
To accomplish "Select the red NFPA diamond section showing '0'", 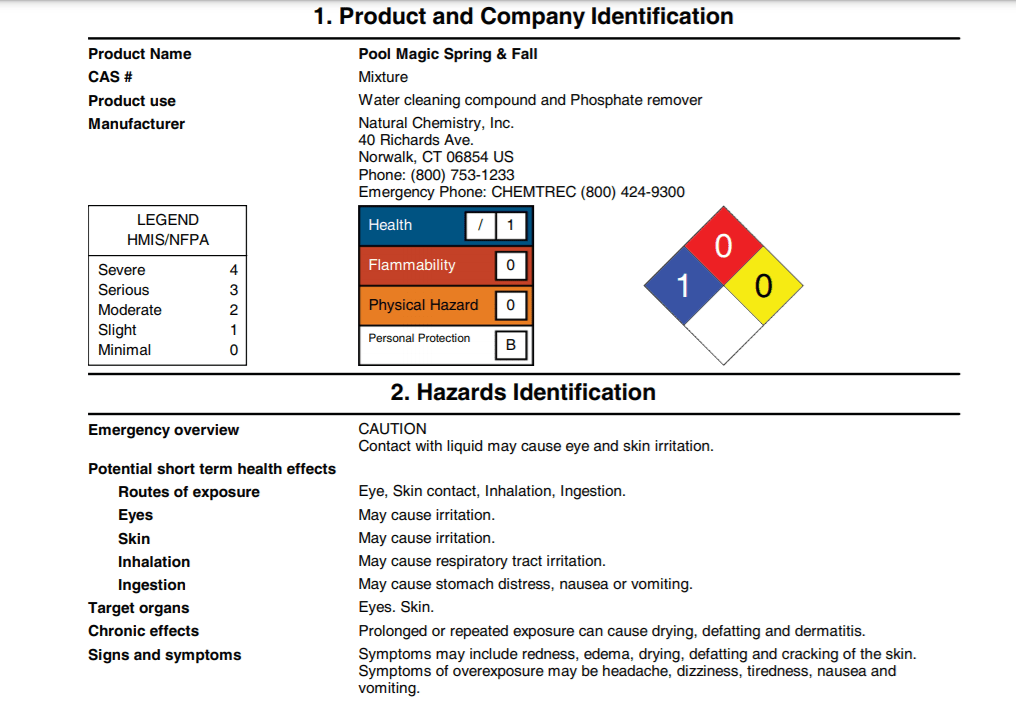I will (724, 246).
